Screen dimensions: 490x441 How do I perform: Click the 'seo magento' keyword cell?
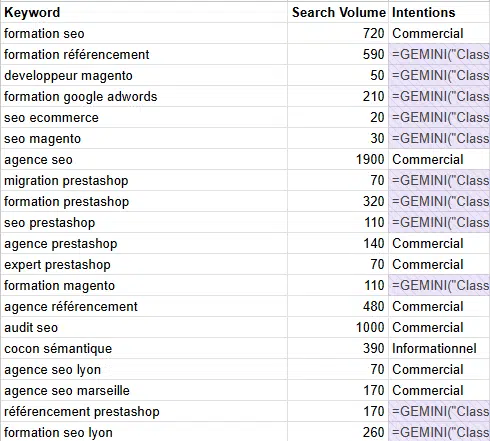point(144,138)
